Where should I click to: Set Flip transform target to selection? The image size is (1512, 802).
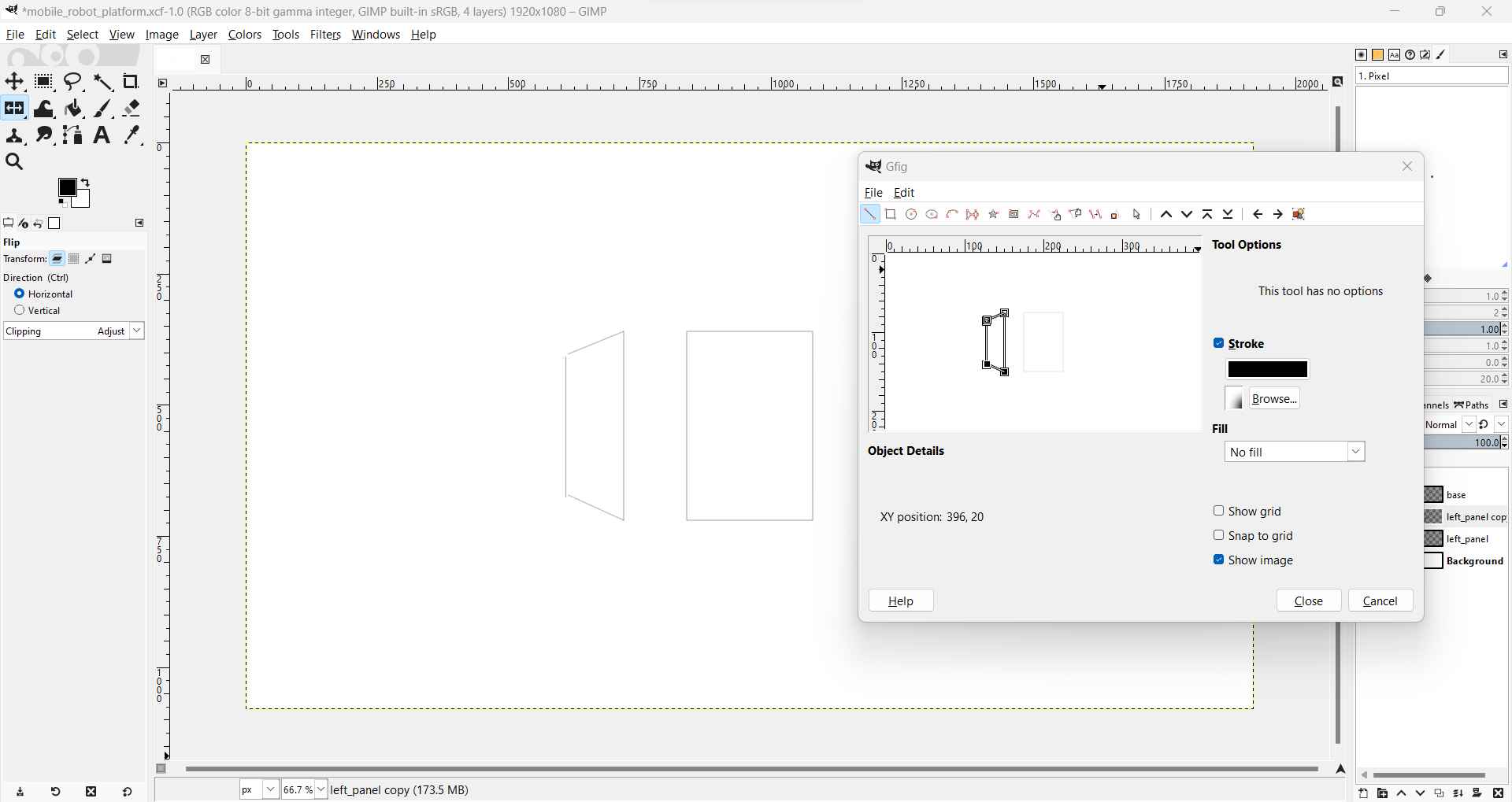click(x=74, y=260)
